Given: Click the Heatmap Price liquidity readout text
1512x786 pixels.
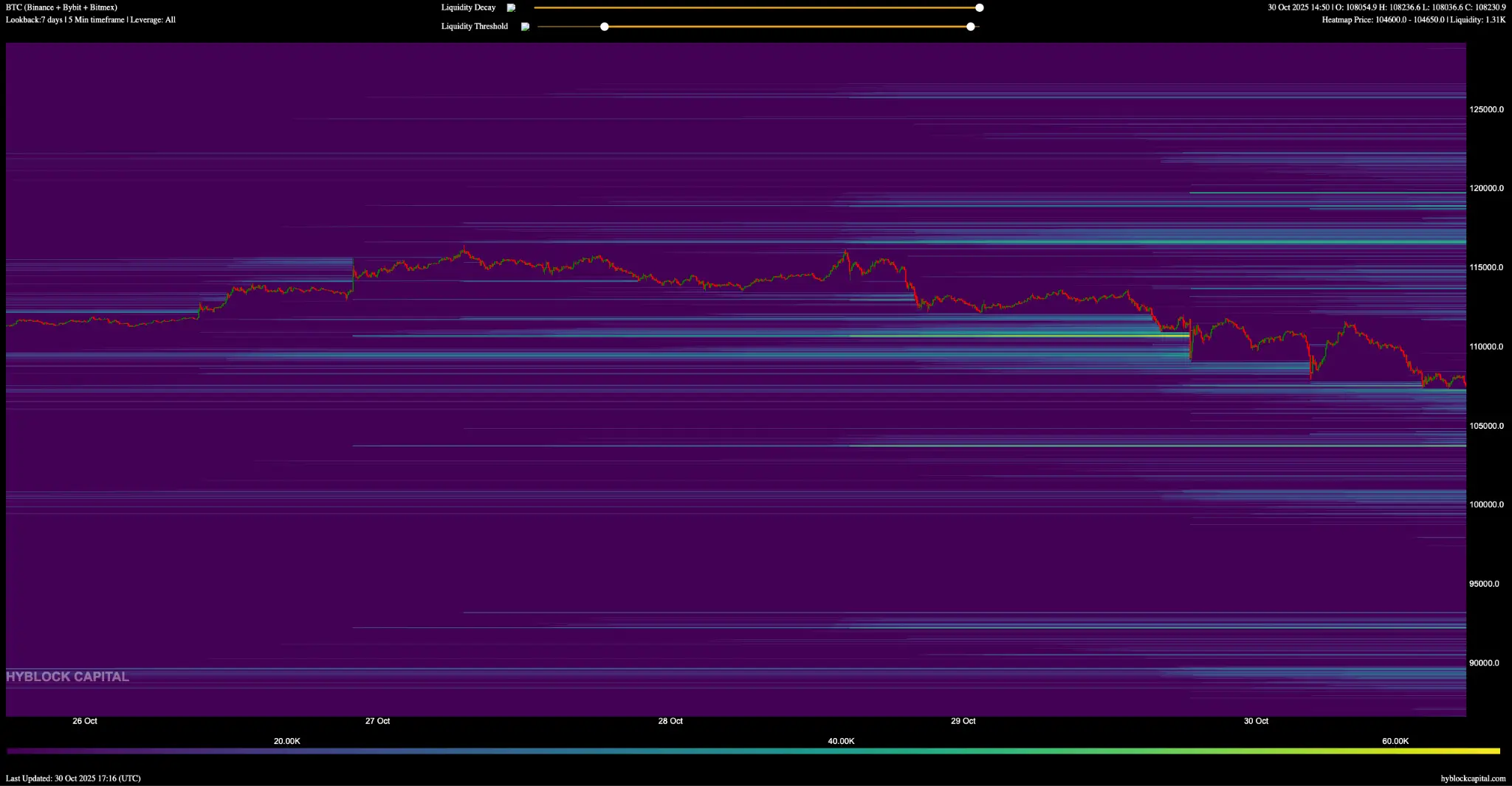Looking at the screenshot, I should (1414, 20).
